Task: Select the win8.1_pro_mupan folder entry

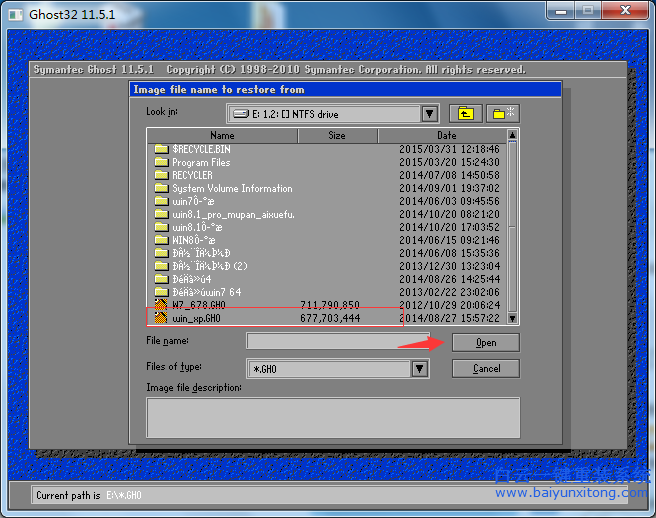Action: coord(232,214)
